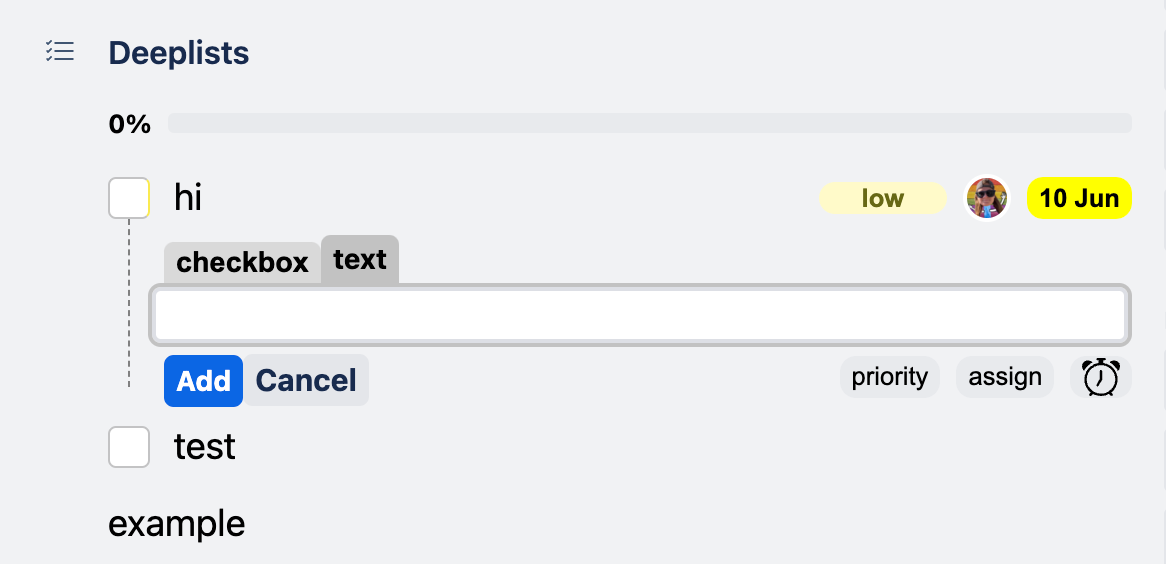Open the priority selector
The height and width of the screenshot is (564, 1166).
click(x=889, y=377)
